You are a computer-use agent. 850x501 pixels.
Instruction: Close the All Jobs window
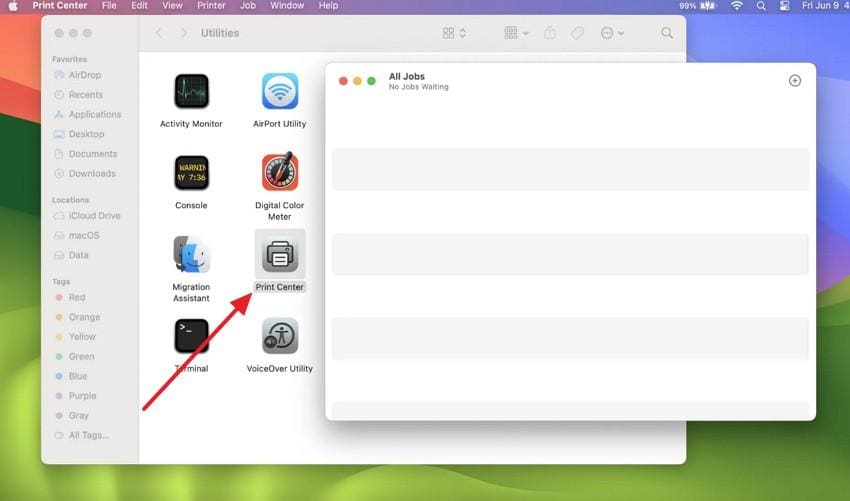tap(343, 81)
